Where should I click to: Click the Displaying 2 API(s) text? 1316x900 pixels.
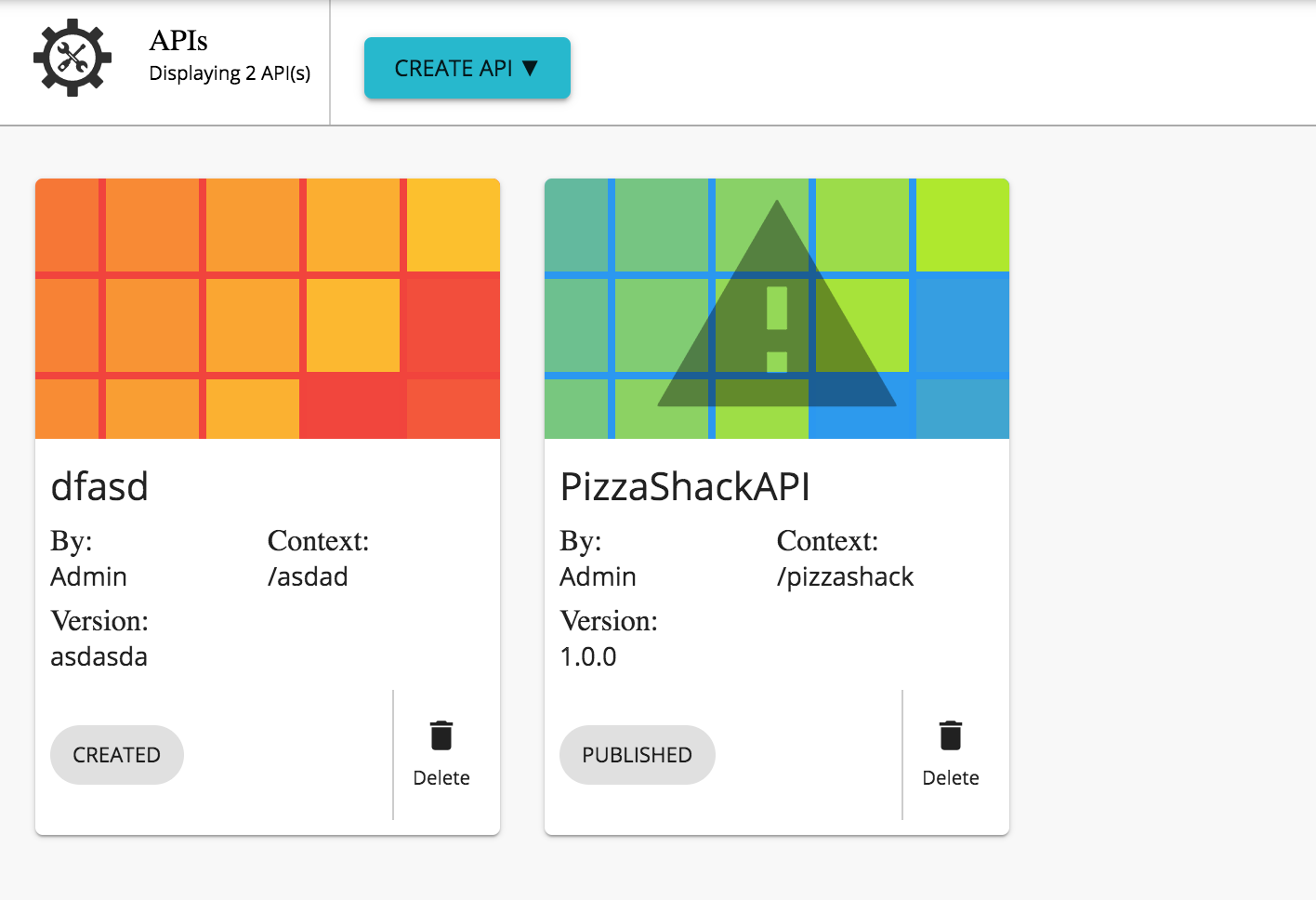point(229,73)
